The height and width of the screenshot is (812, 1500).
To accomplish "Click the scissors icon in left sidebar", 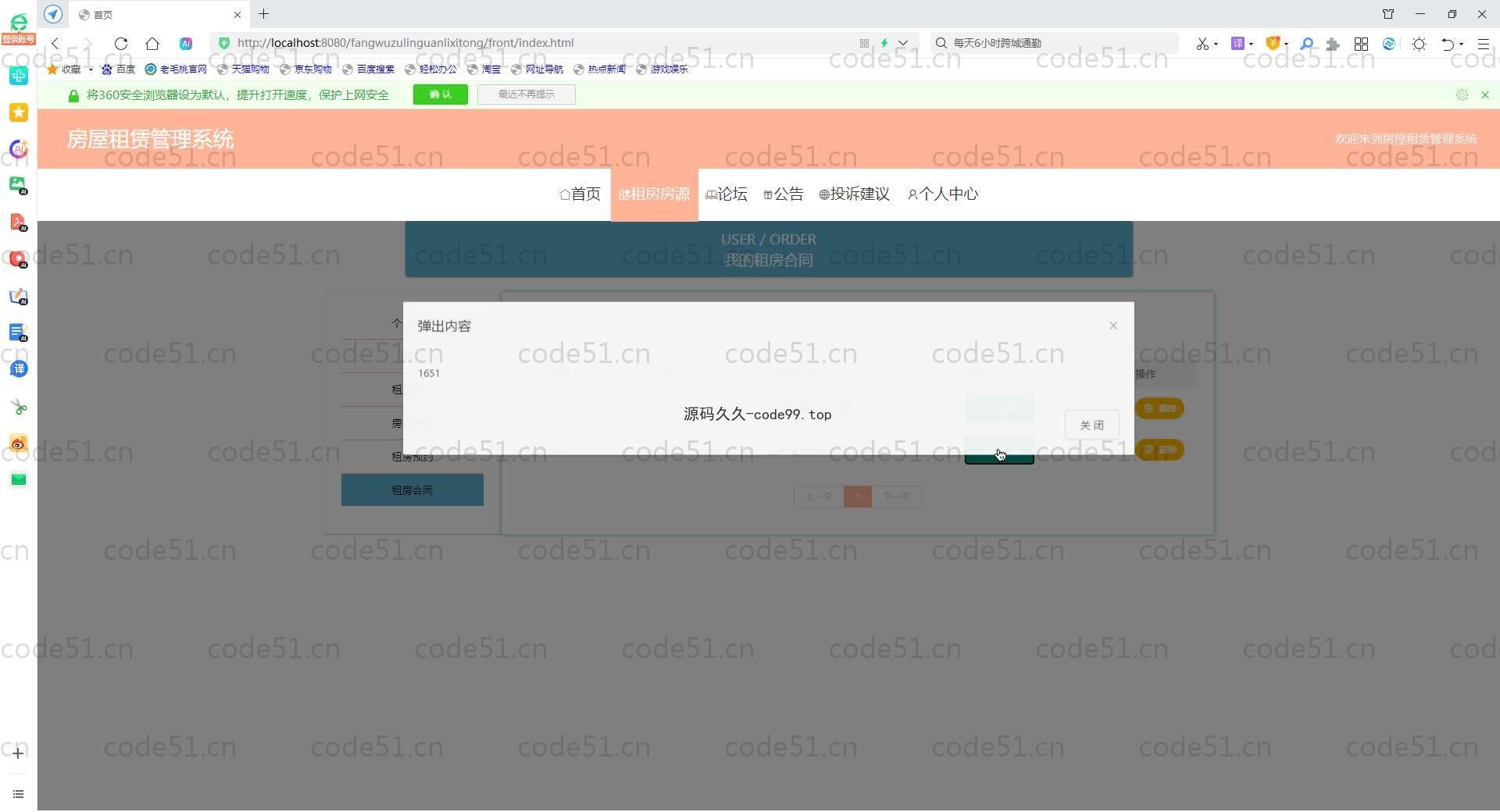I will click(x=19, y=407).
